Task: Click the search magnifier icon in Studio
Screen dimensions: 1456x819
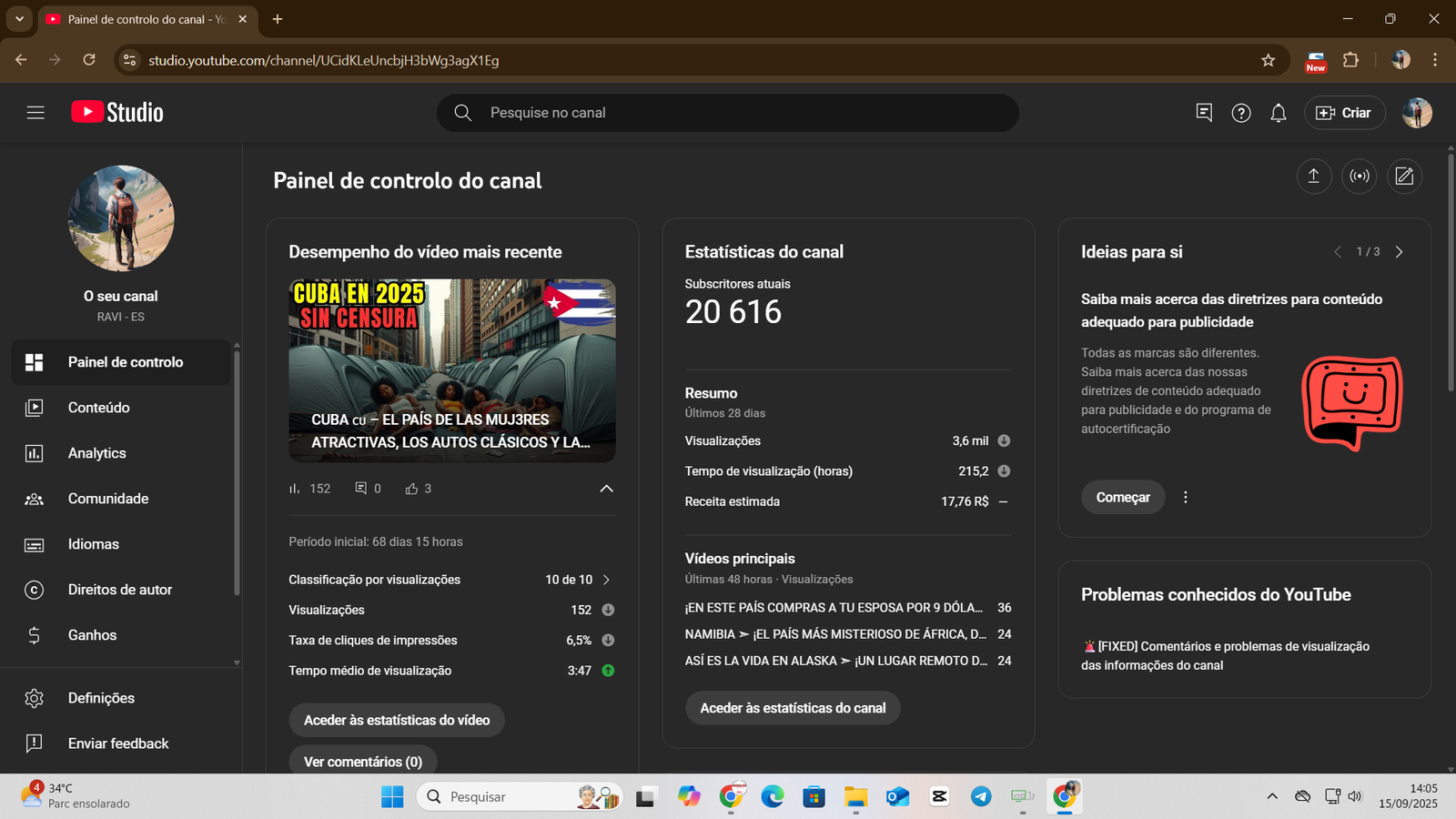Action: (x=462, y=113)
